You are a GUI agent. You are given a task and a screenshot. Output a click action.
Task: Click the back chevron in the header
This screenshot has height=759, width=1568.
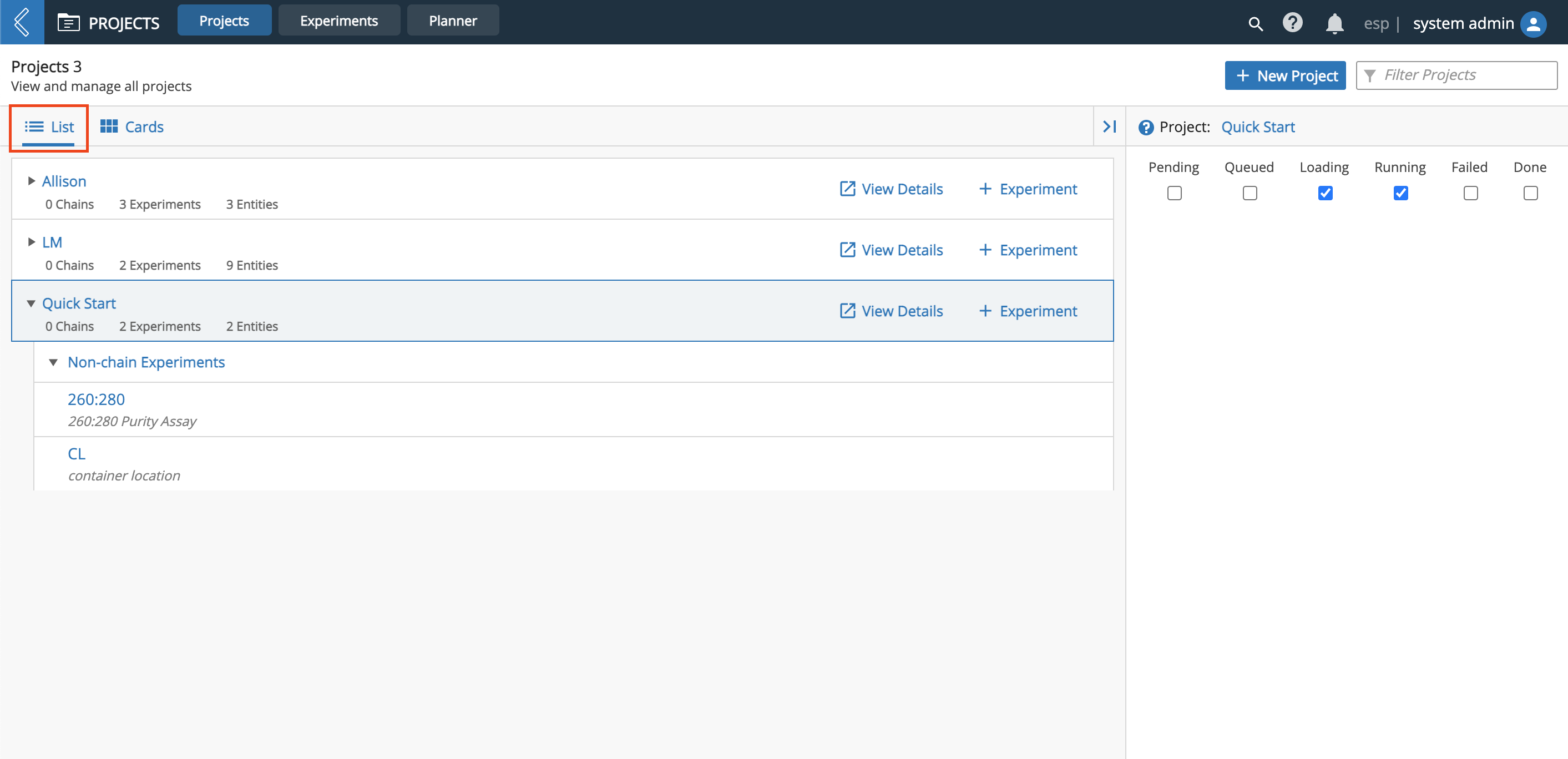22,22
